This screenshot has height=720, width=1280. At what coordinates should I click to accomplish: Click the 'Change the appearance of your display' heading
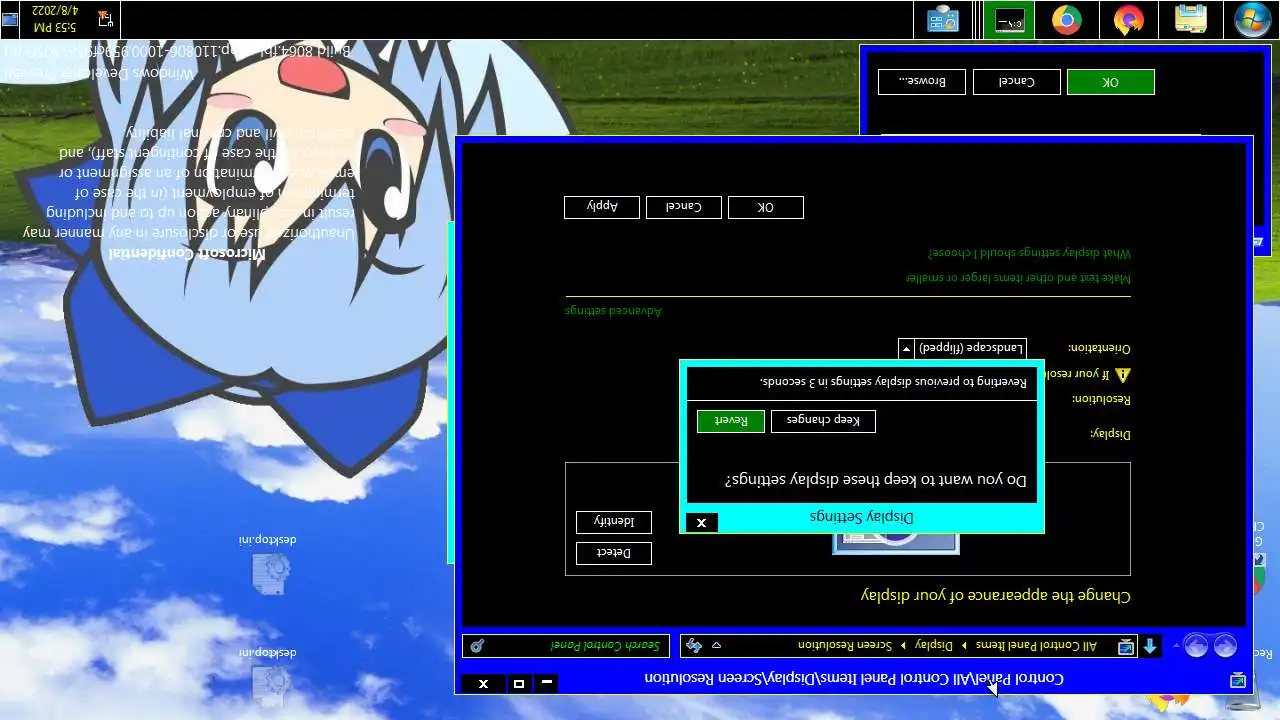(x=996, y=595)
